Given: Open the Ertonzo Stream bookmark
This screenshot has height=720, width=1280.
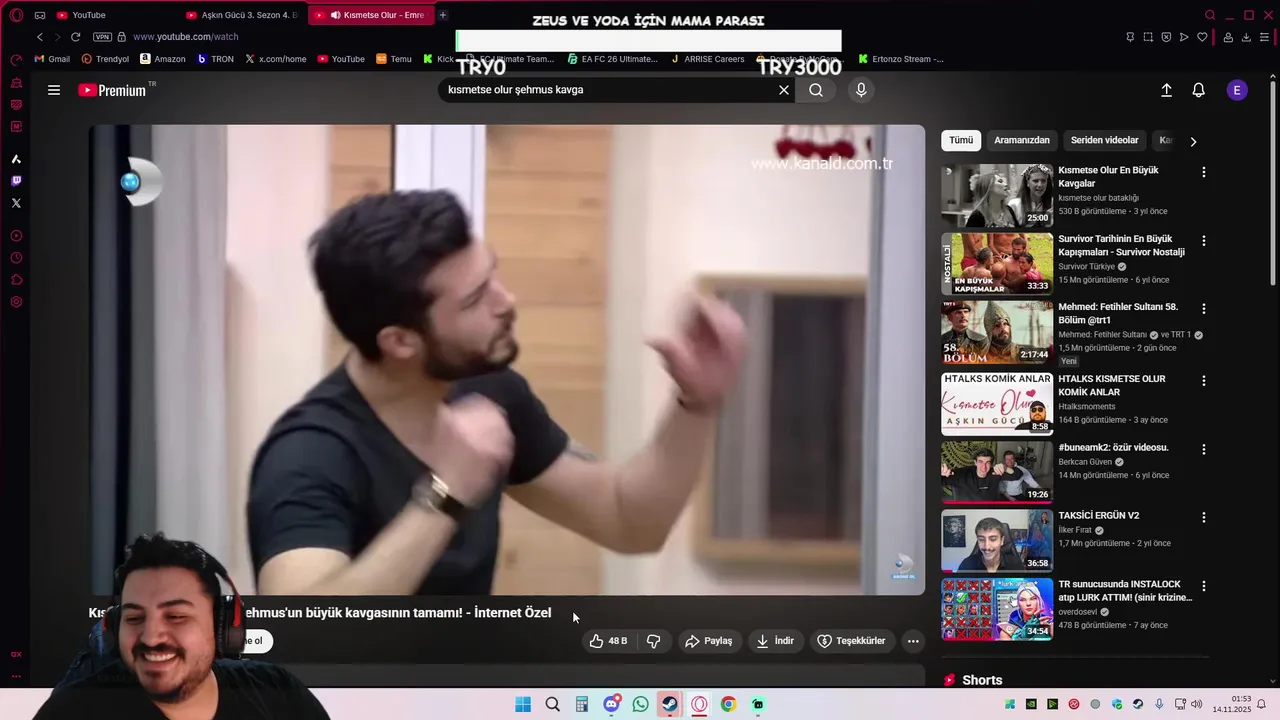Looking at the screenshot, I should pyautogui.click(x=900, y=59).
